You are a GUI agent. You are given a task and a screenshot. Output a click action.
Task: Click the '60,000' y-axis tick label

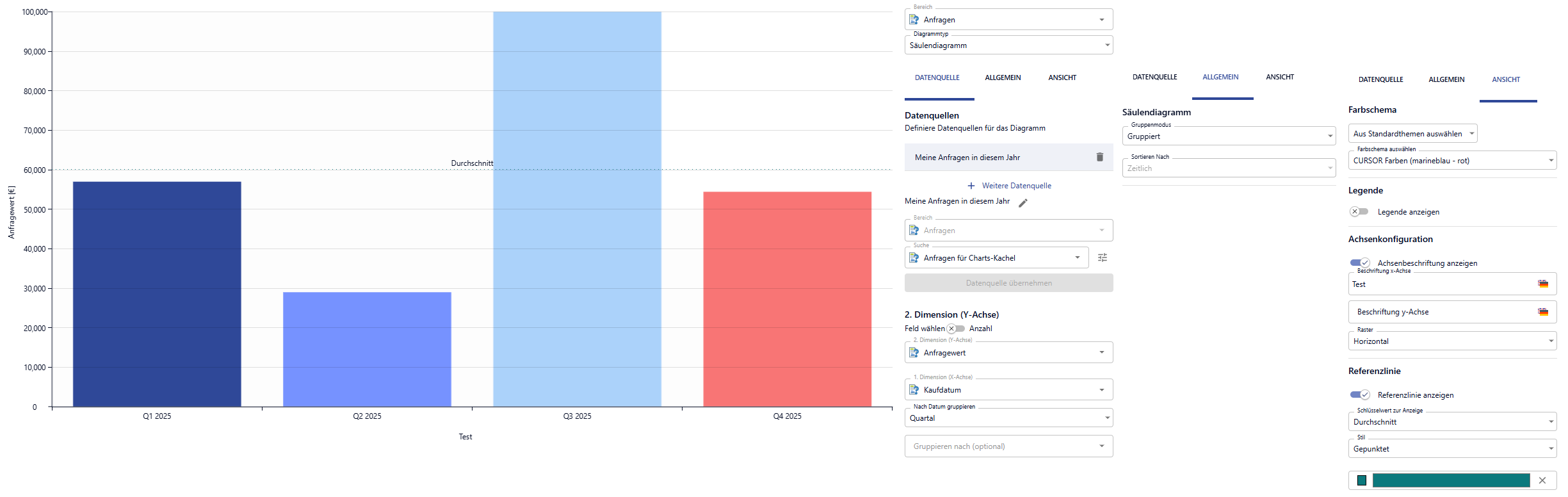[x=35, y=170]
